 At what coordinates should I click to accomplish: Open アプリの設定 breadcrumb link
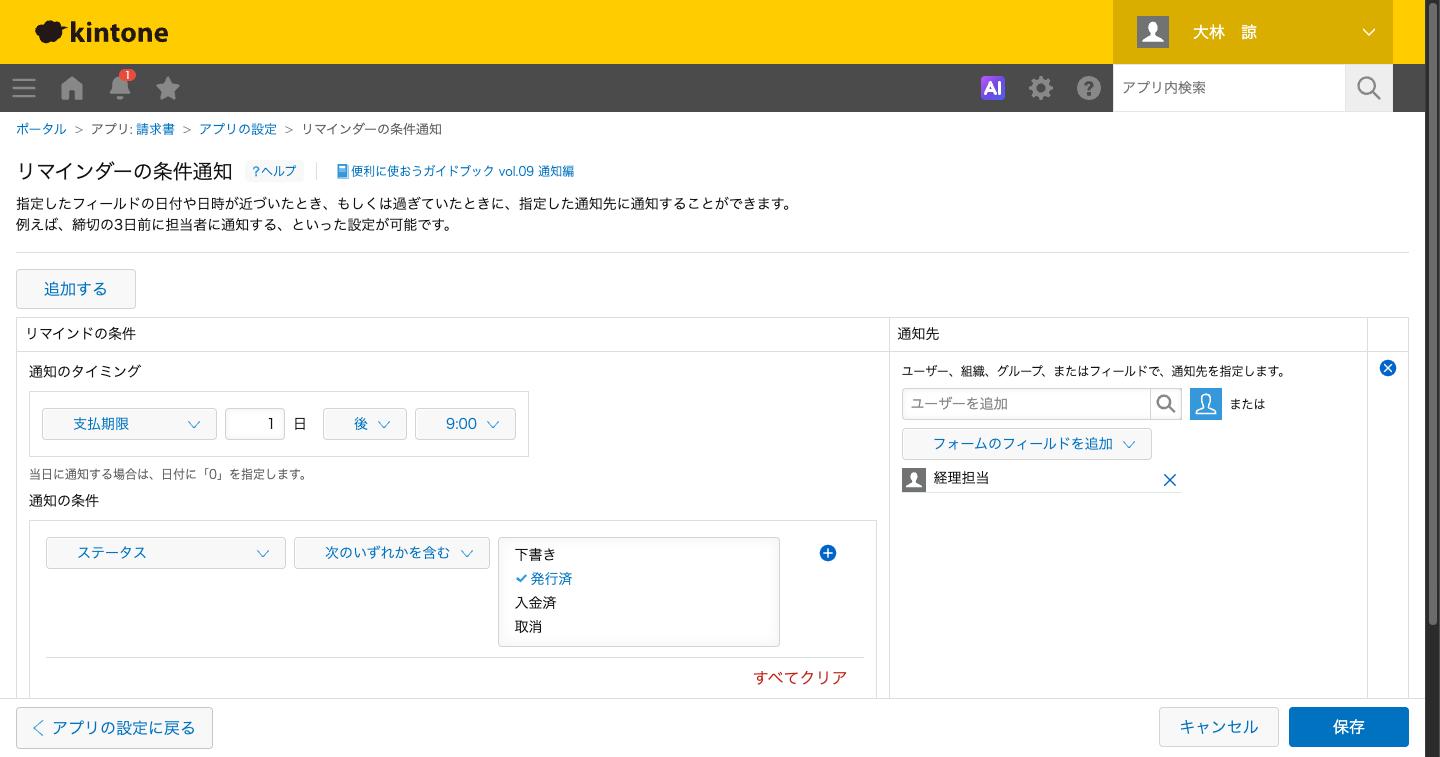click(x=238, y=129)
